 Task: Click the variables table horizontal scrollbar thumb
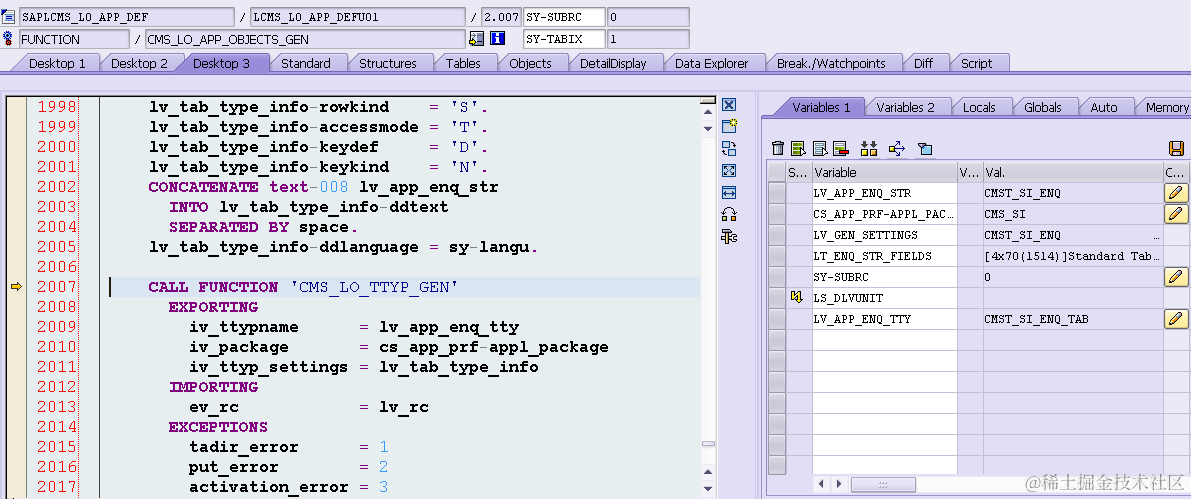click(x=882, y=484)
